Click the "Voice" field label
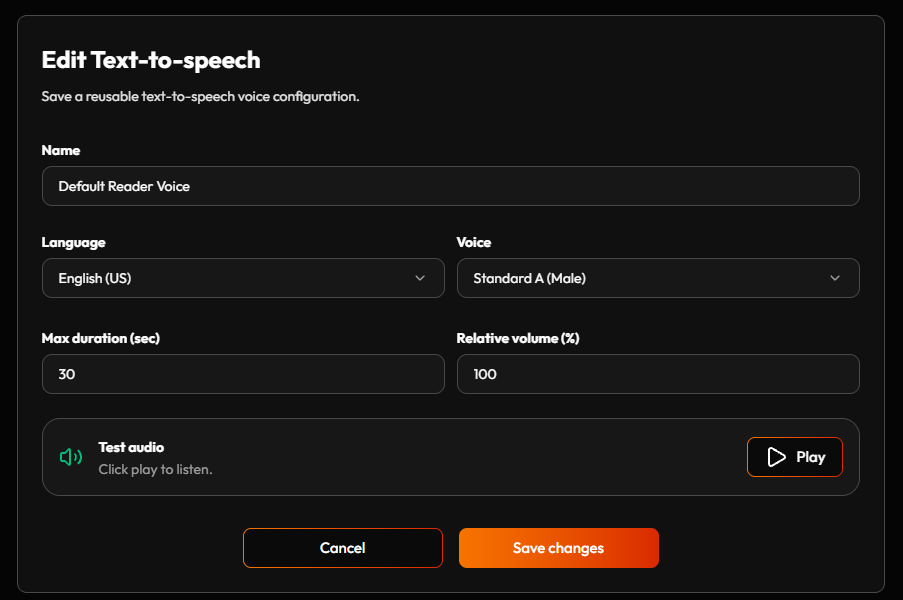This screenshot has width=903, height=600. pyautogui.click(x=474, y=242)
